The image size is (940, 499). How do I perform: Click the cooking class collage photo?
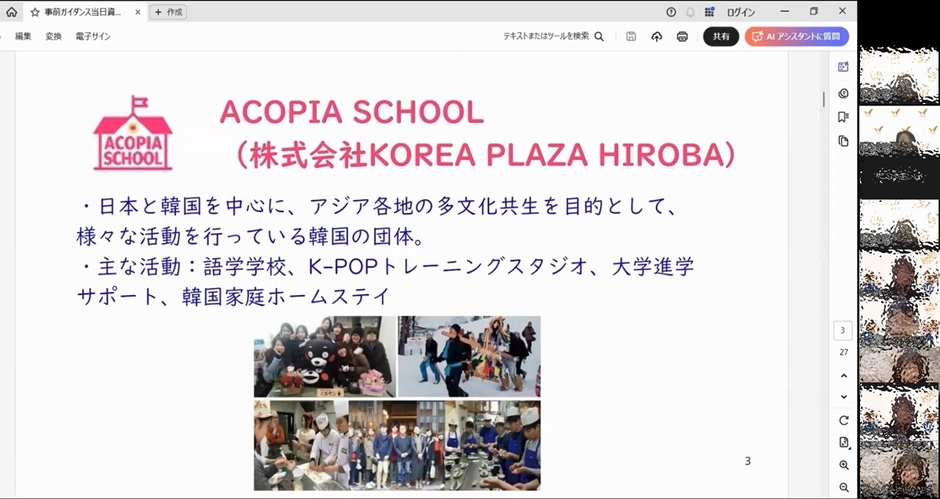(397, 445)
